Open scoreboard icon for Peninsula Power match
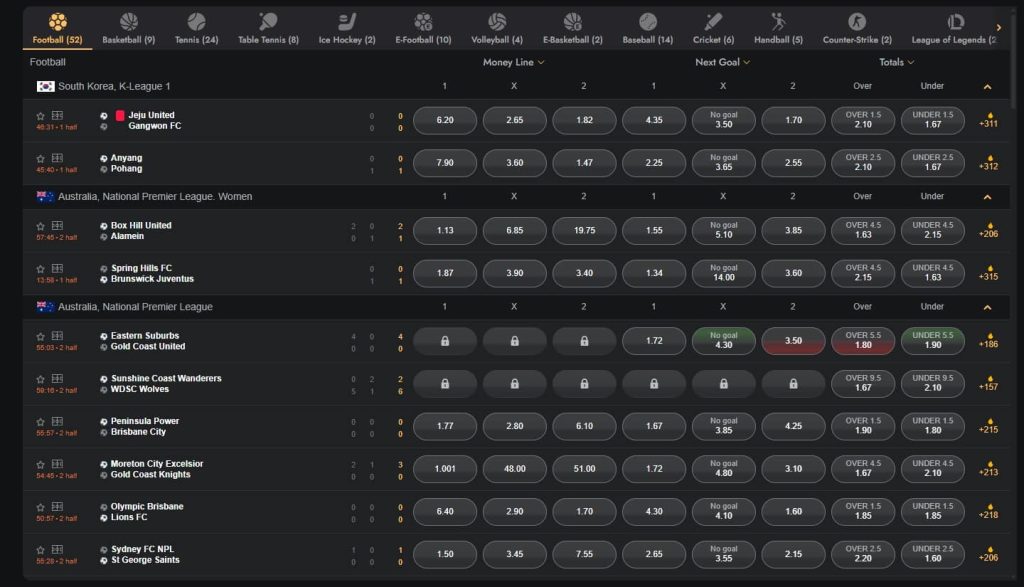1024x587 pixels. tap(57, 422)
